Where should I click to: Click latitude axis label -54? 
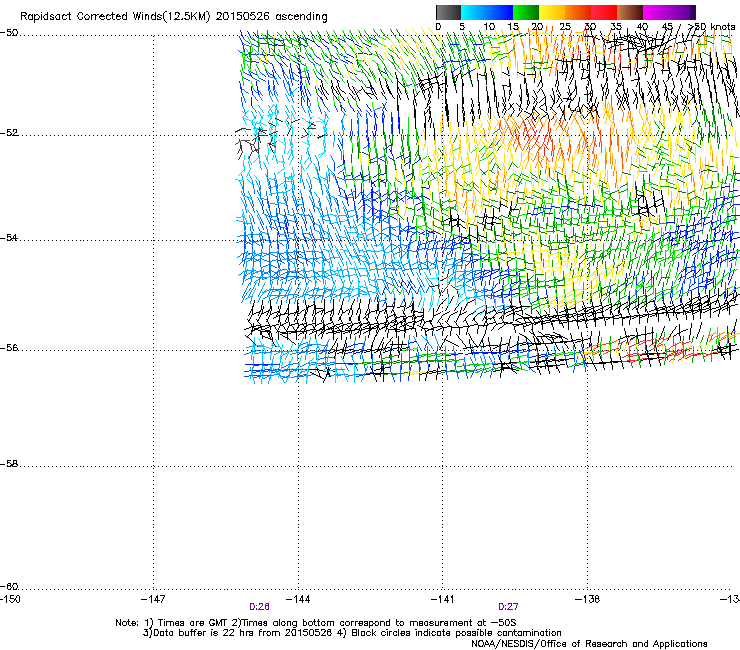click(9, 238)
